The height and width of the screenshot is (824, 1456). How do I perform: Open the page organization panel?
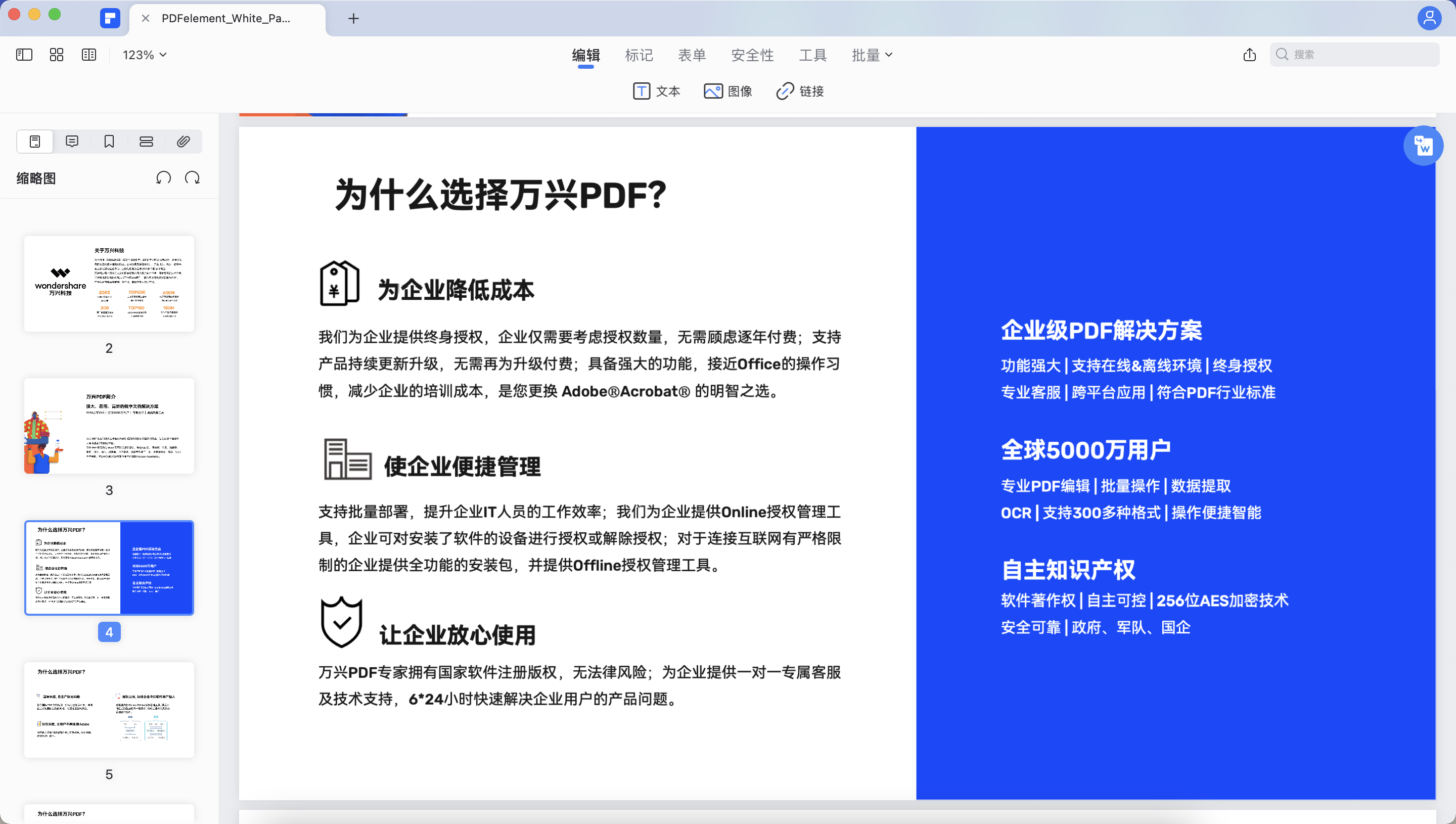pos(146,142)
